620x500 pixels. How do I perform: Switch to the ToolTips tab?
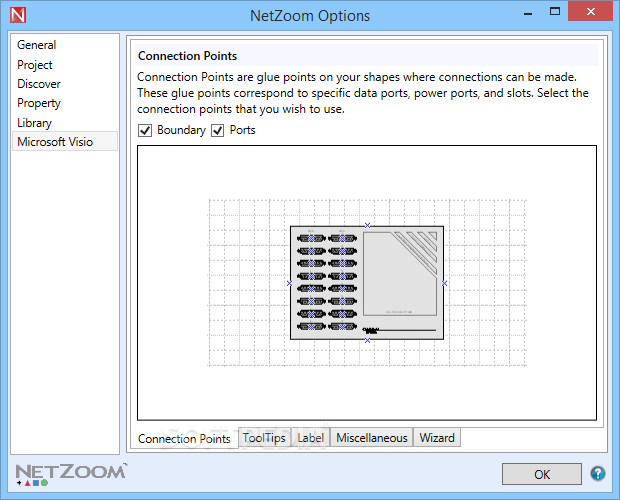(264, 438)
